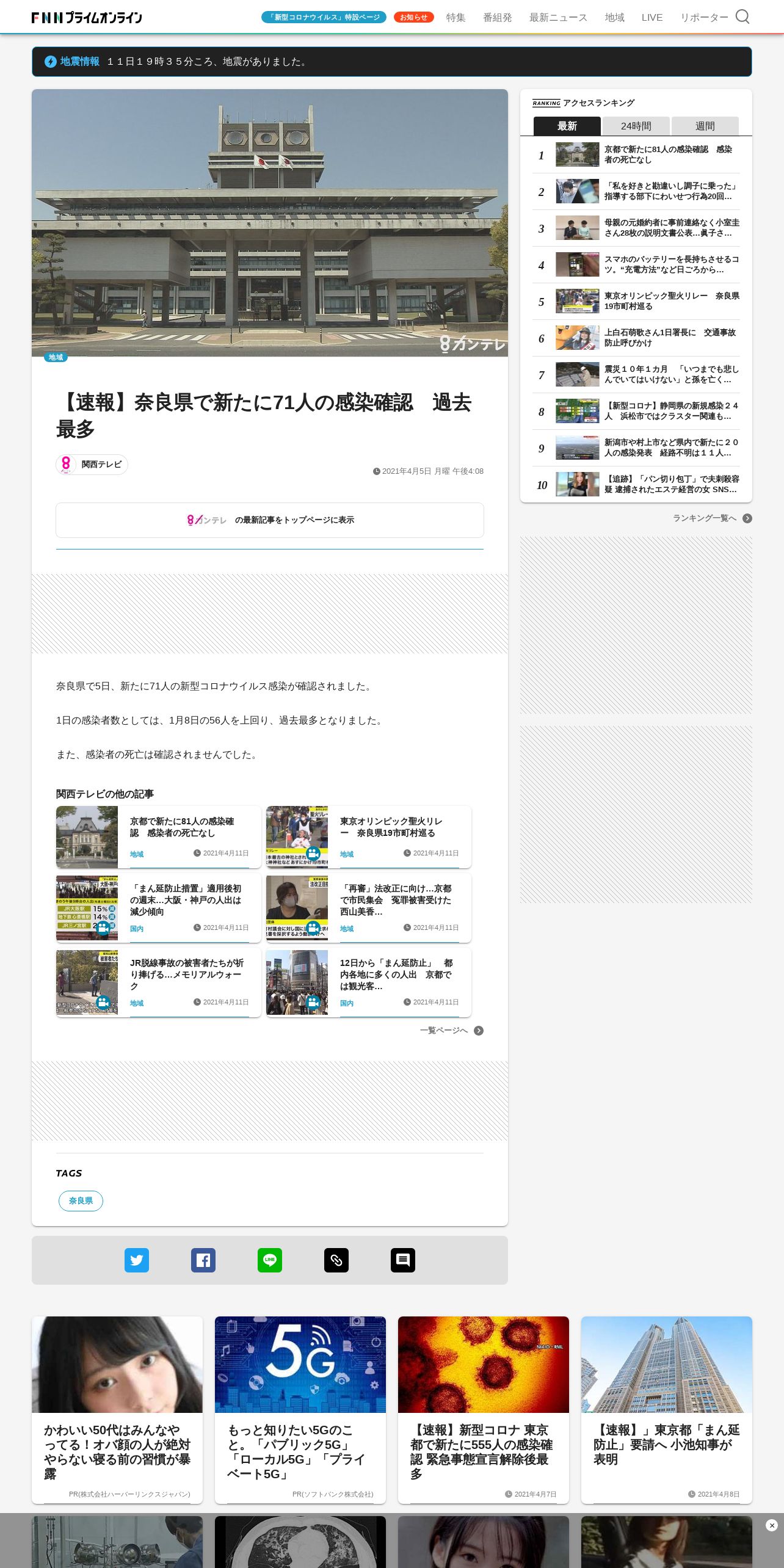The height and width of the screenshot is (1568, 784).
Task: Click 地域 category tag under hero image
Action: [x=56, y=357]
